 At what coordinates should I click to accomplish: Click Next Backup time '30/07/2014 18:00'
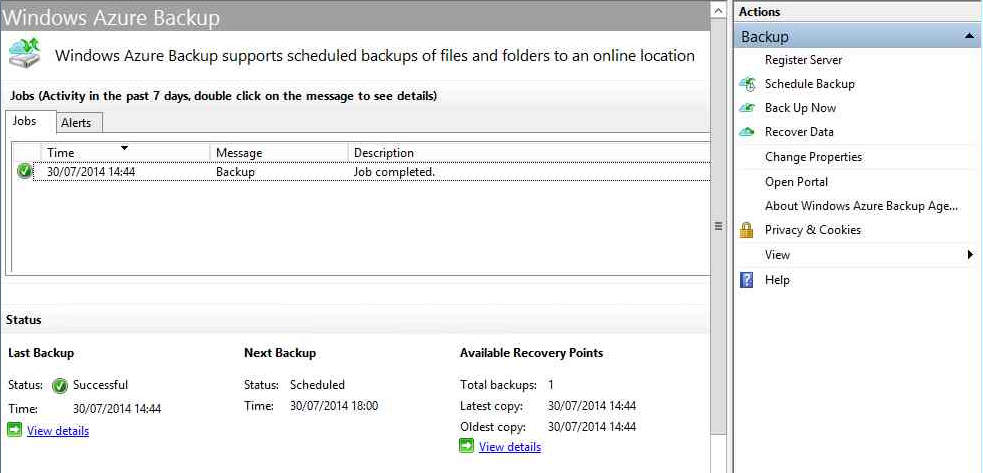point(334,406)
